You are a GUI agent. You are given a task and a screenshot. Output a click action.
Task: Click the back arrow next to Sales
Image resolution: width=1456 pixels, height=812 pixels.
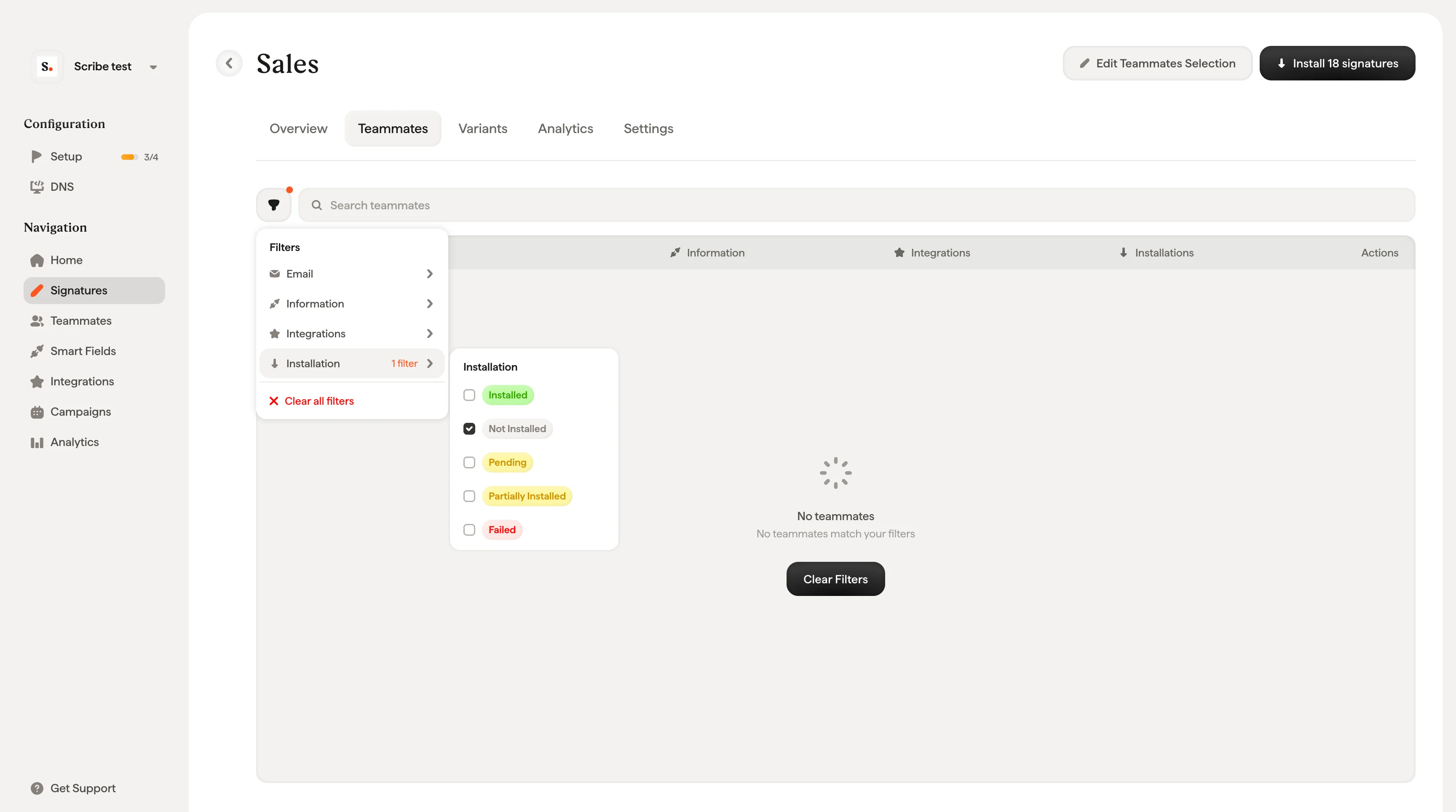(x=229, y=63)
